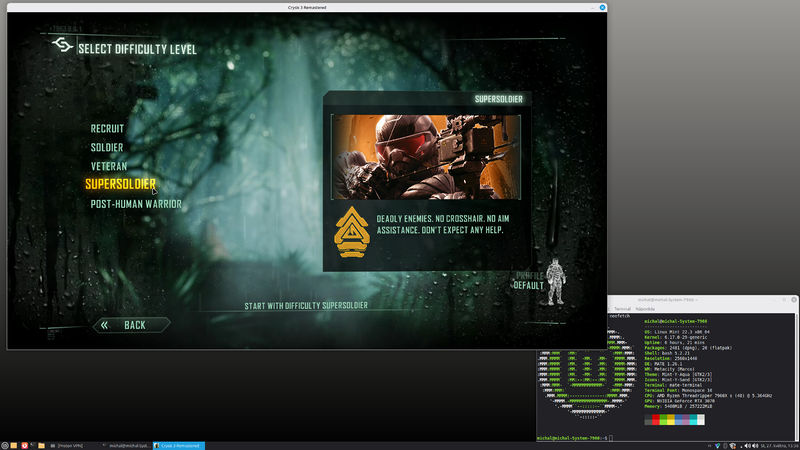The width and height of the screenshot is (800, 450).
Task: Click the Crysis logo beside Select Difficulty Level
Action: point(62,45)
